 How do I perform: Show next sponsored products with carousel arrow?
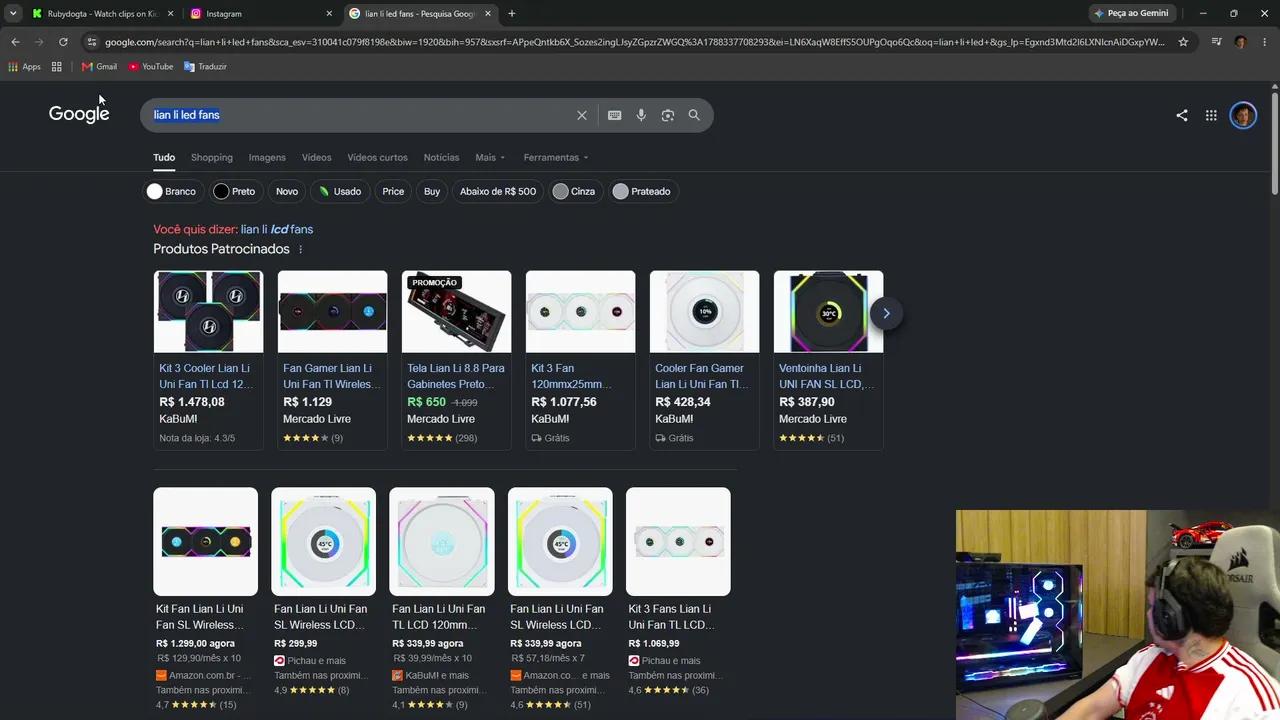pyautogui.click(x=885, y=313)
